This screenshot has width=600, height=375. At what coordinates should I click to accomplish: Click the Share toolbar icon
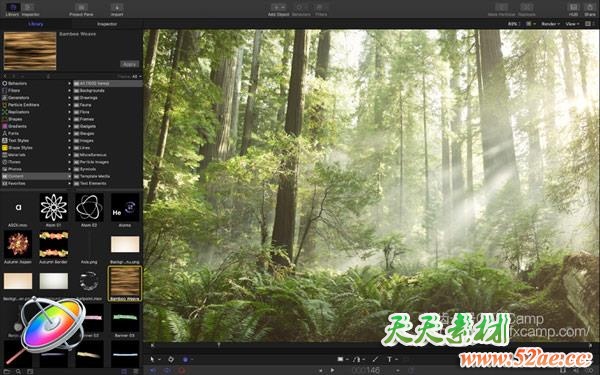[590, 7]
